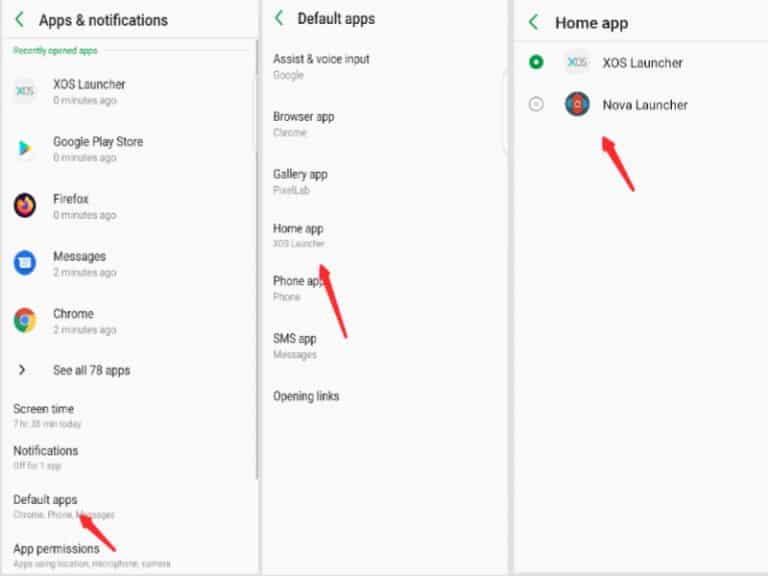
Task: Open SMS app setting
Action: 294,346
